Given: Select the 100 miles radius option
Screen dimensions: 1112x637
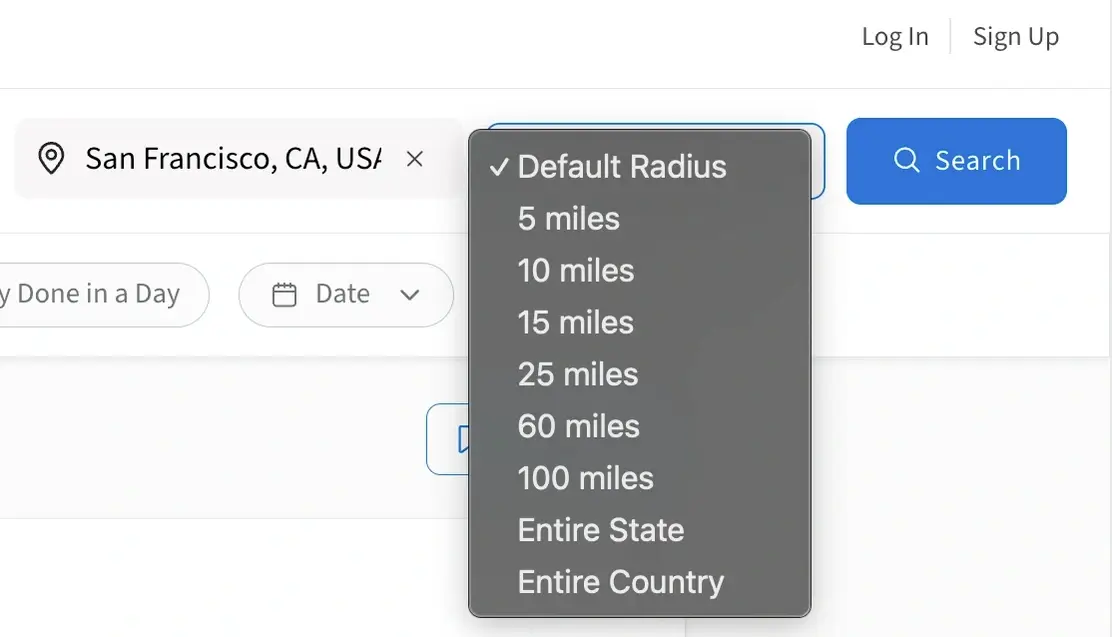Looking at the screenshot, I should (585, 479).
